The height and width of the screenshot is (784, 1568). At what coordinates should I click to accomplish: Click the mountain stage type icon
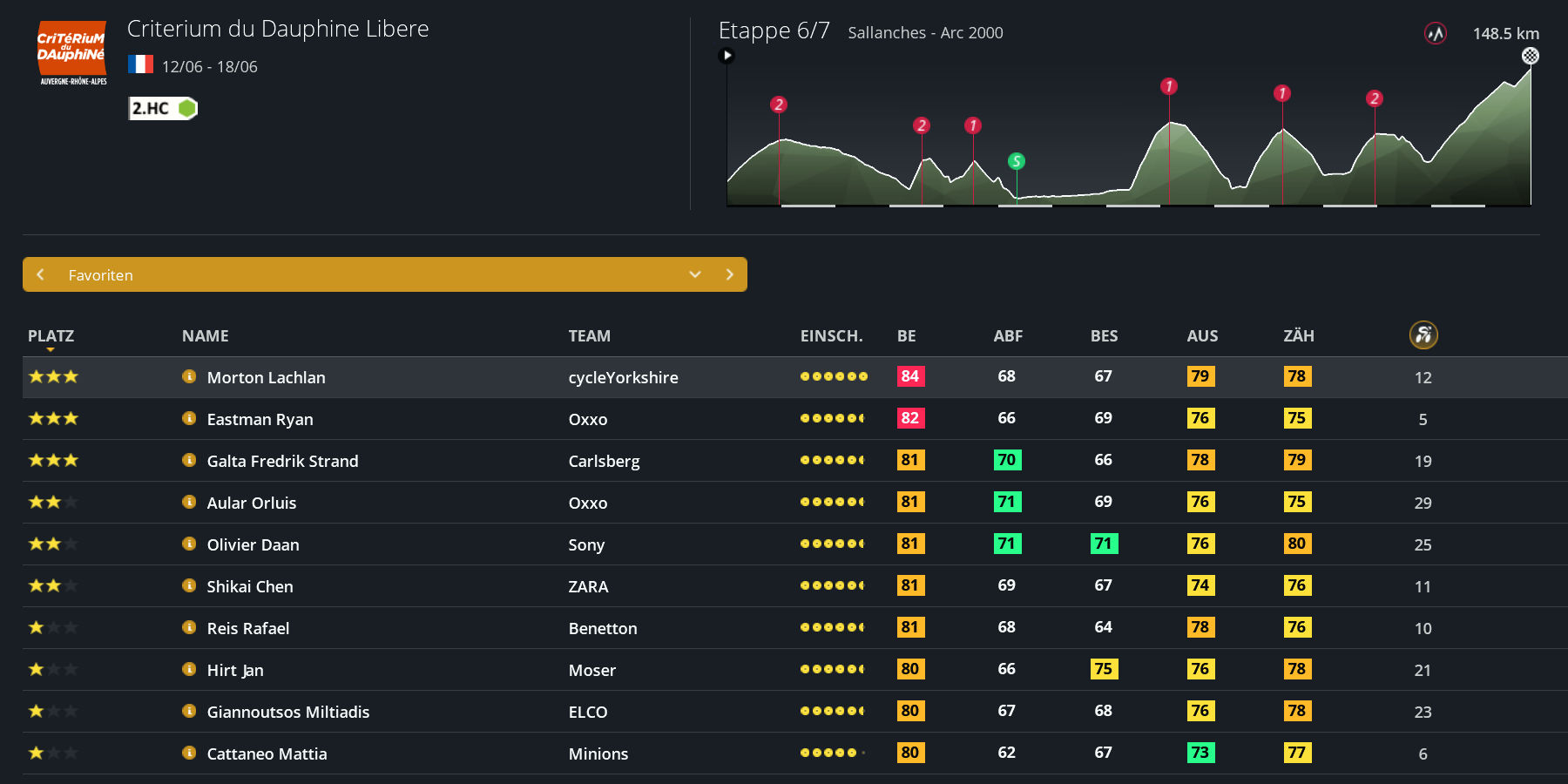[x=1435, y=34]
